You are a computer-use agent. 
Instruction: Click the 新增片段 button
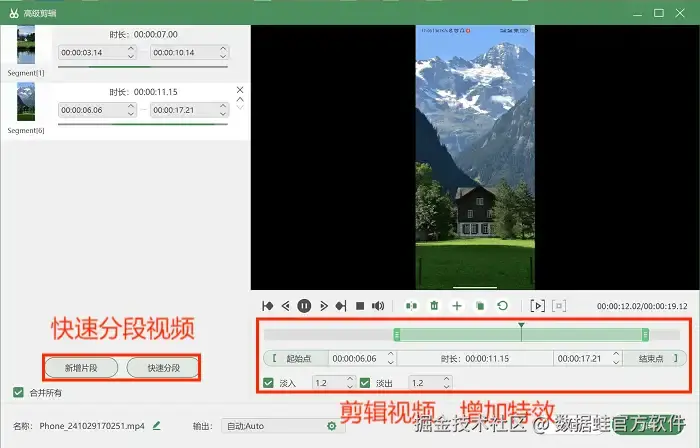point(81,368)
